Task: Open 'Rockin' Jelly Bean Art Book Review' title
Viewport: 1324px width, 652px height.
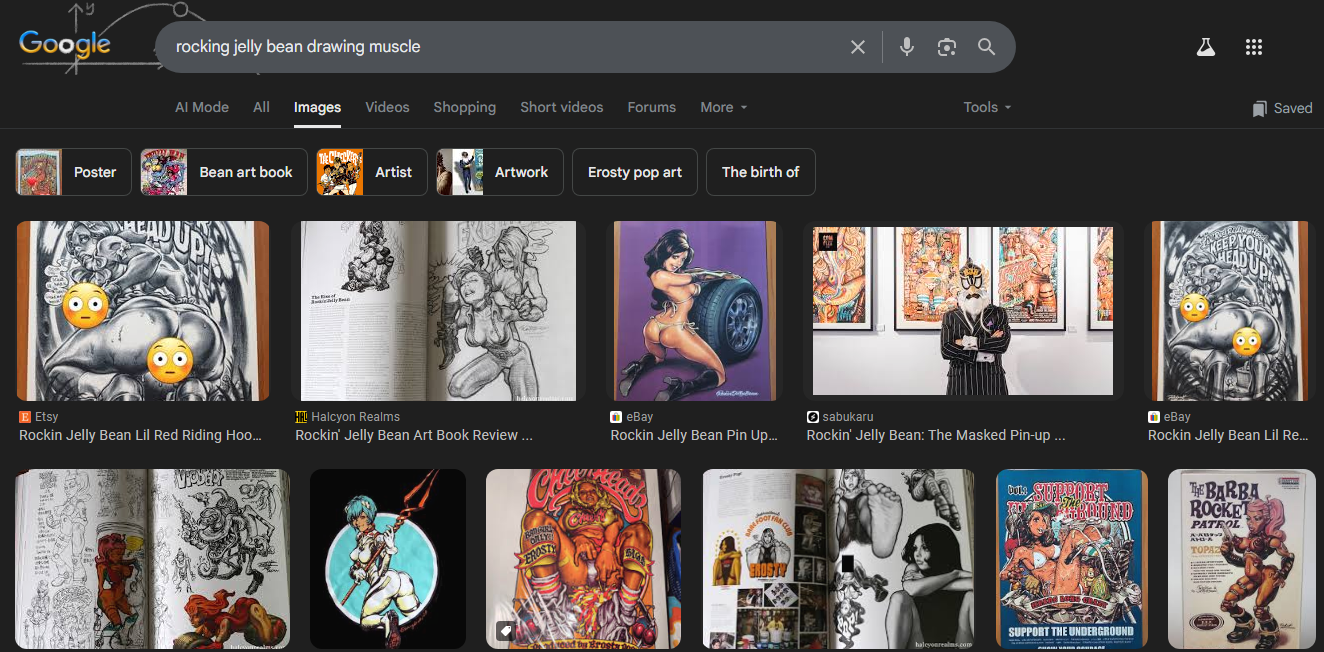Action: click(414, 435)
